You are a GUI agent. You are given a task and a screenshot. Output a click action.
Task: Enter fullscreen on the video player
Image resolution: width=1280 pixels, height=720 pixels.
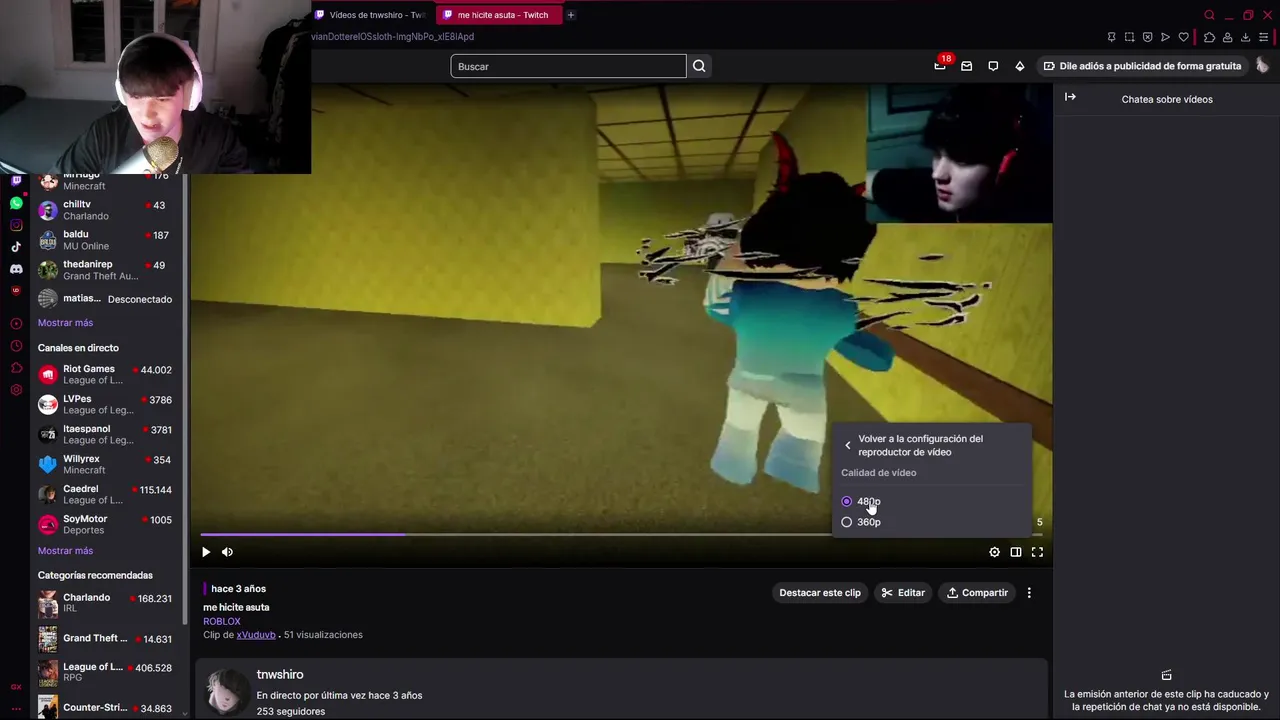point(1037,552)
